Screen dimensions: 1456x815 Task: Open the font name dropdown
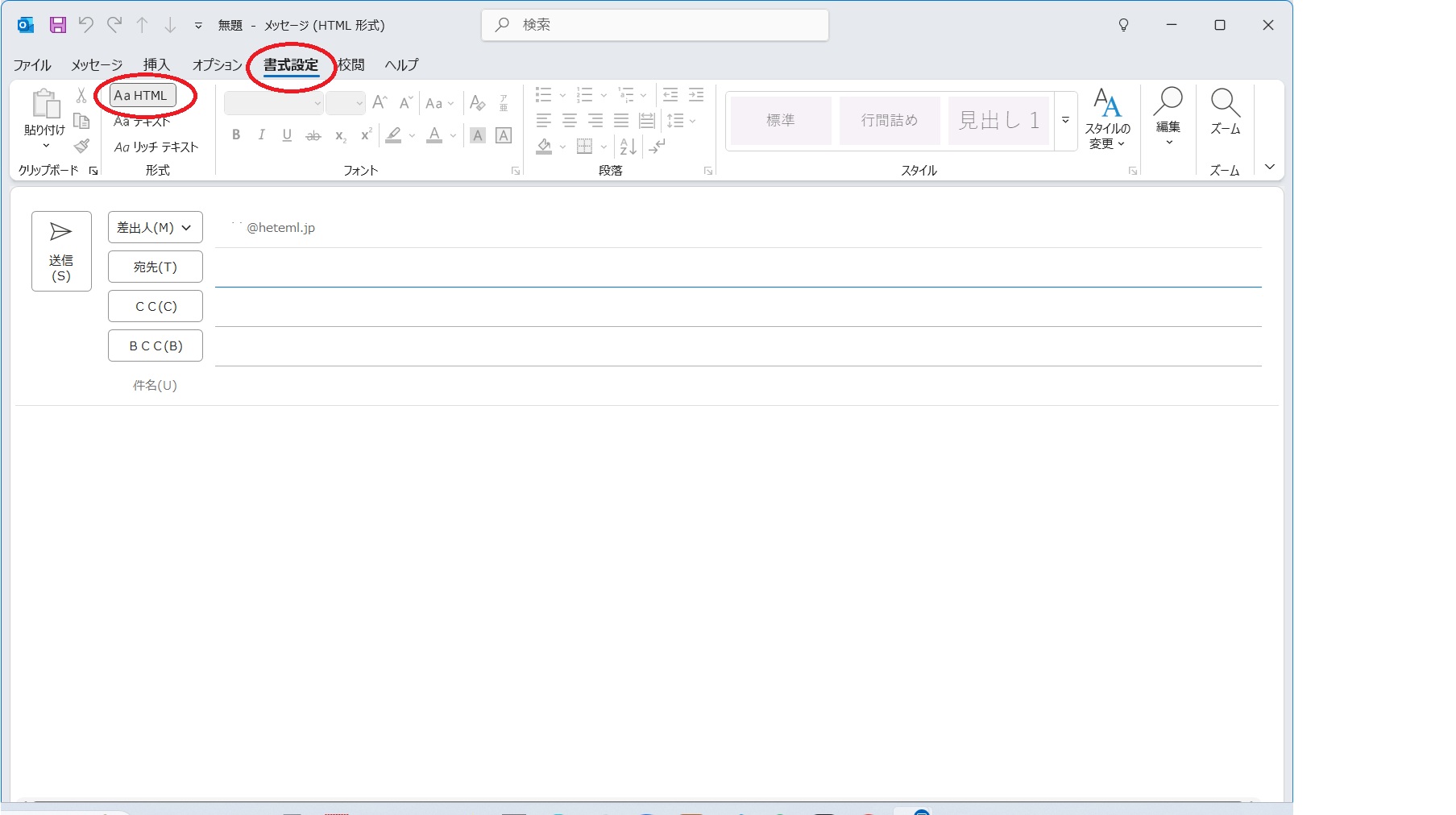pyautogui.click(x=317, y=104)
